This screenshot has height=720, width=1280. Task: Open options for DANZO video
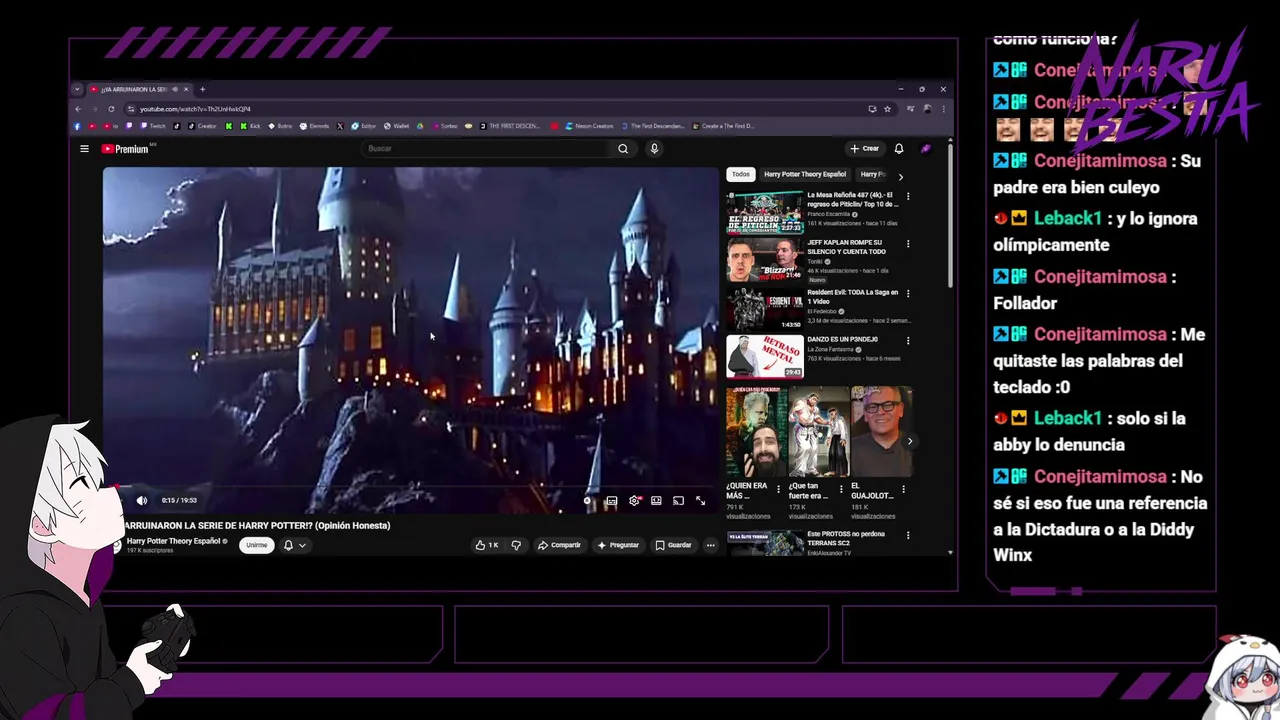click(x=908, y=340)
